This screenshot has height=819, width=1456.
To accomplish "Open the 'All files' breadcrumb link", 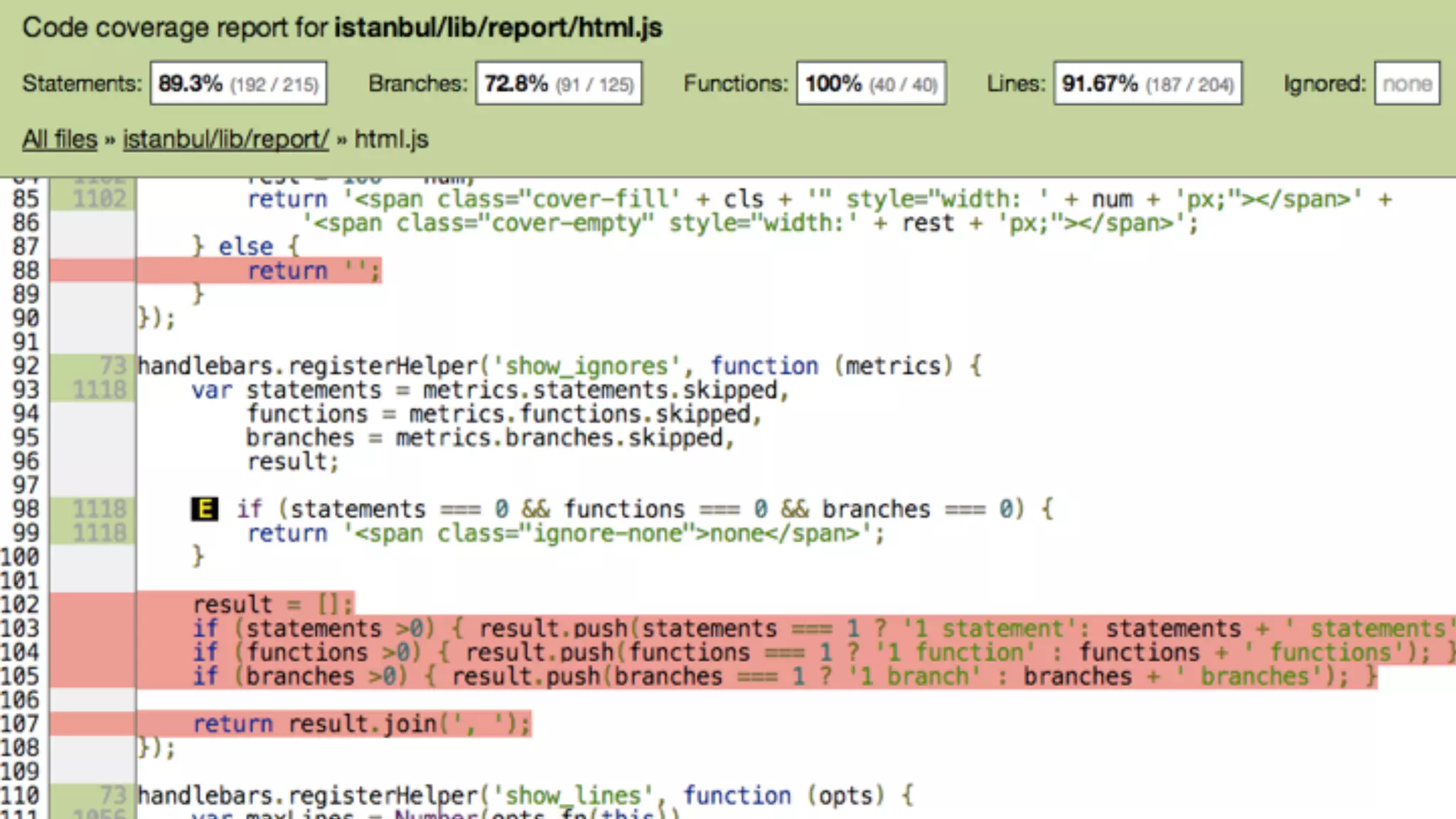I will pyautogui.click(x=60, y=139).
